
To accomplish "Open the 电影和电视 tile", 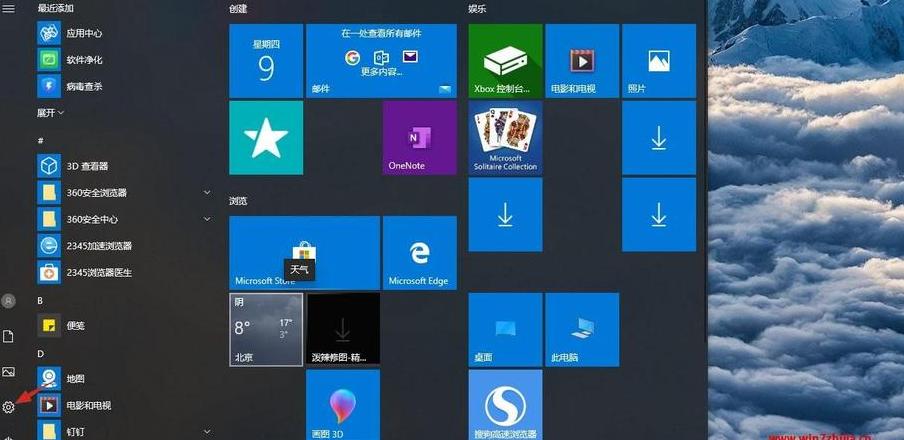I will pyautogui.click(x=582, y=61).
